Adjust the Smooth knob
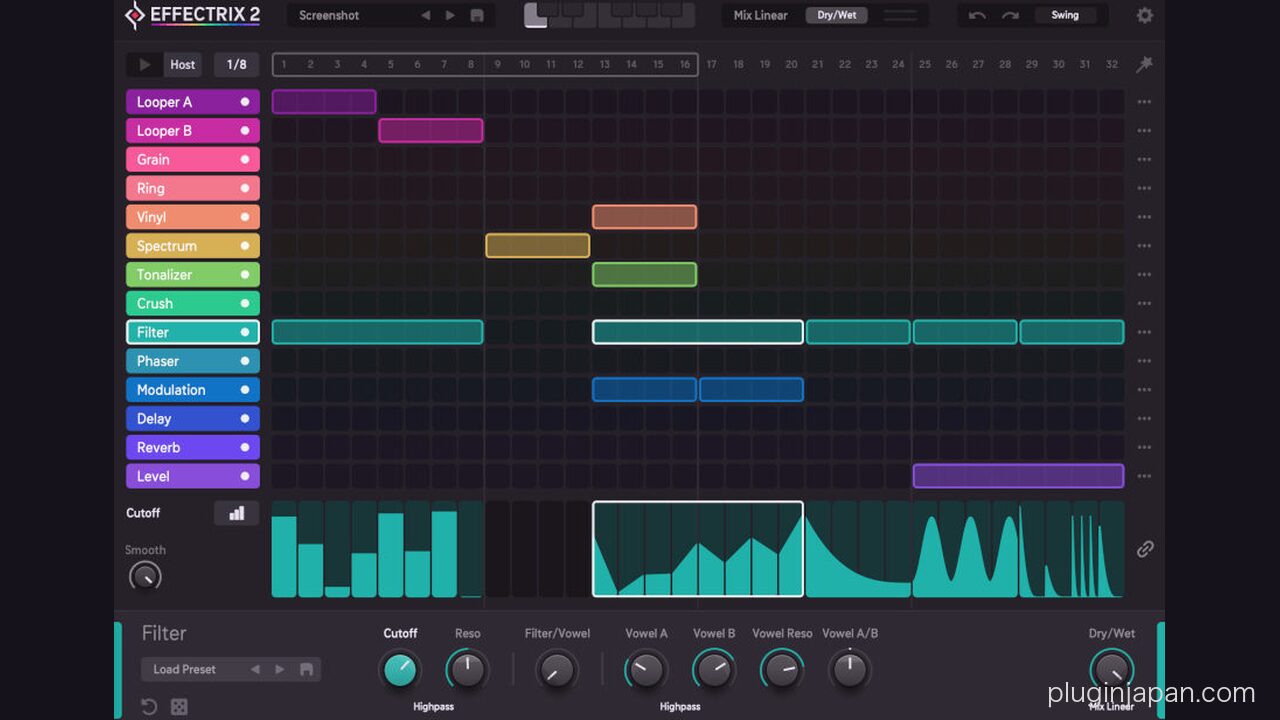Screen dimensions: 1280x720 coord(145,576)
